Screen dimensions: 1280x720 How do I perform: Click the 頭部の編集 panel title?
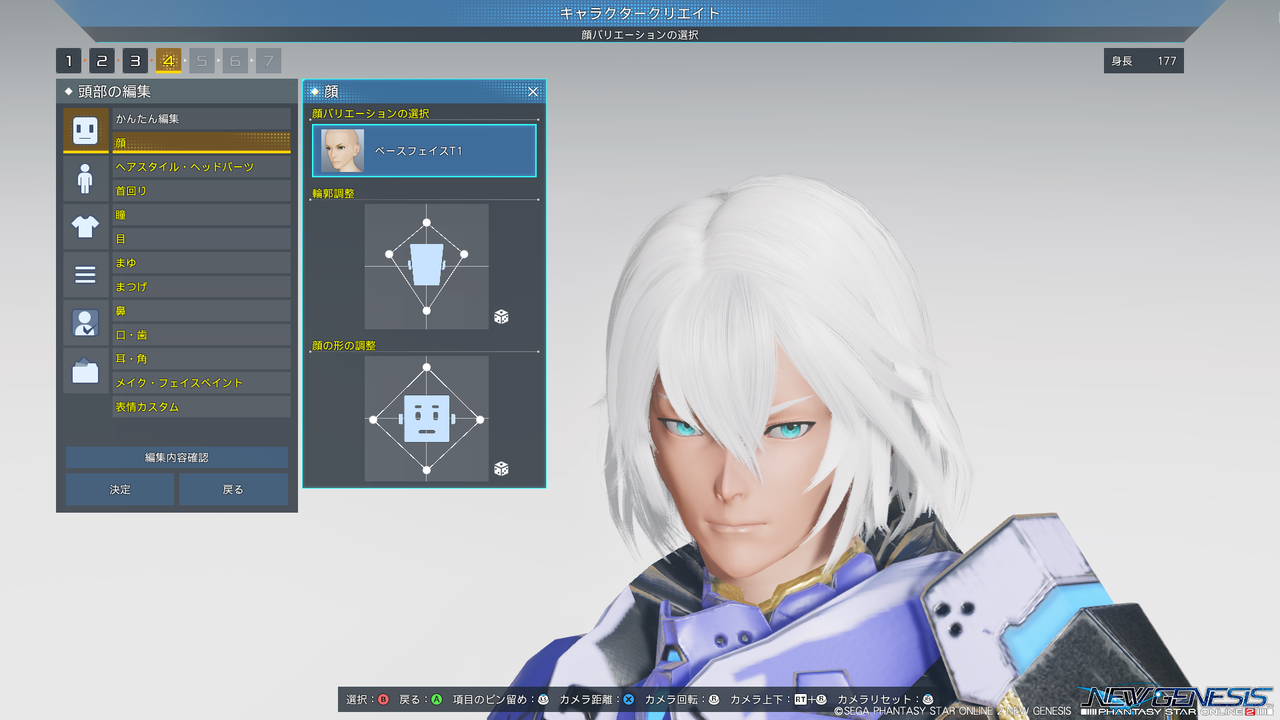[114, 91]
